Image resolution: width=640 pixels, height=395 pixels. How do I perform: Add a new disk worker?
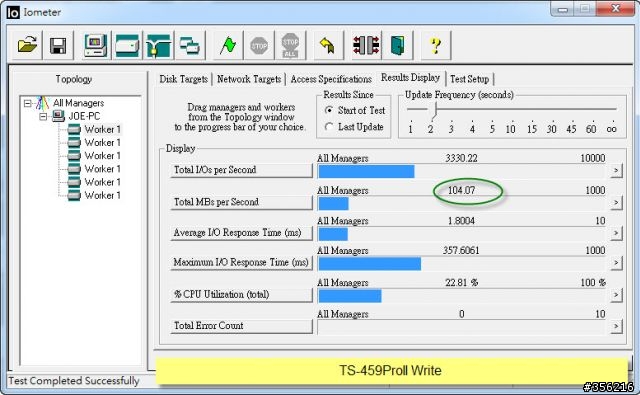[x=127, y=45]
